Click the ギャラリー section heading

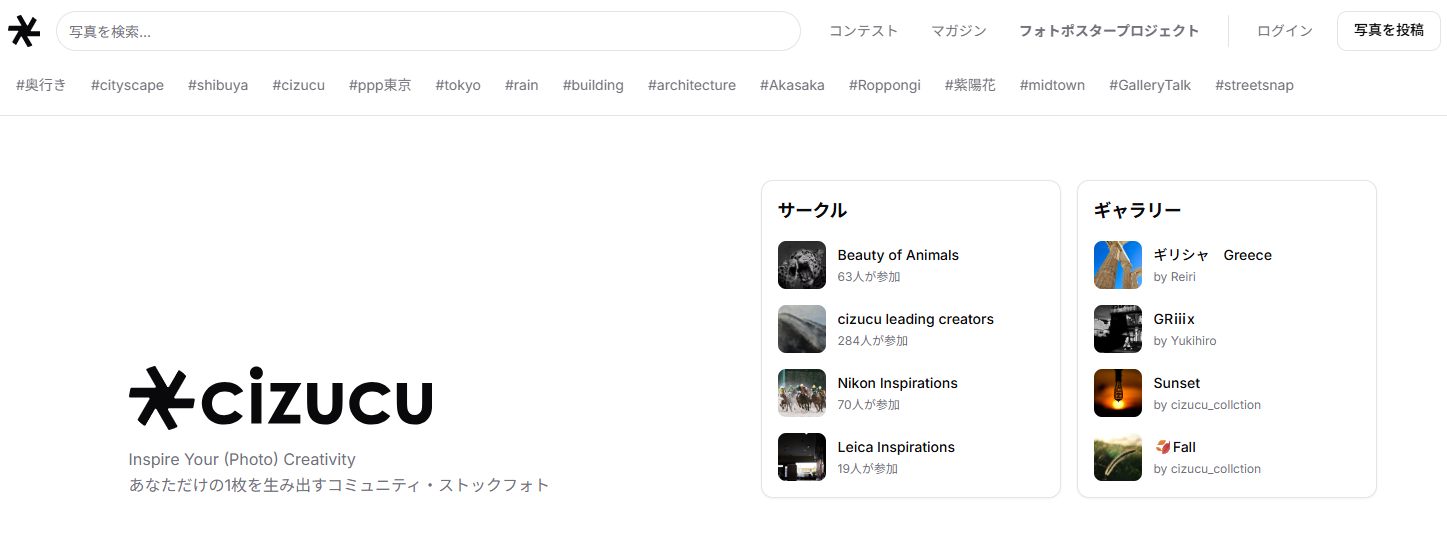(1138, 210)
